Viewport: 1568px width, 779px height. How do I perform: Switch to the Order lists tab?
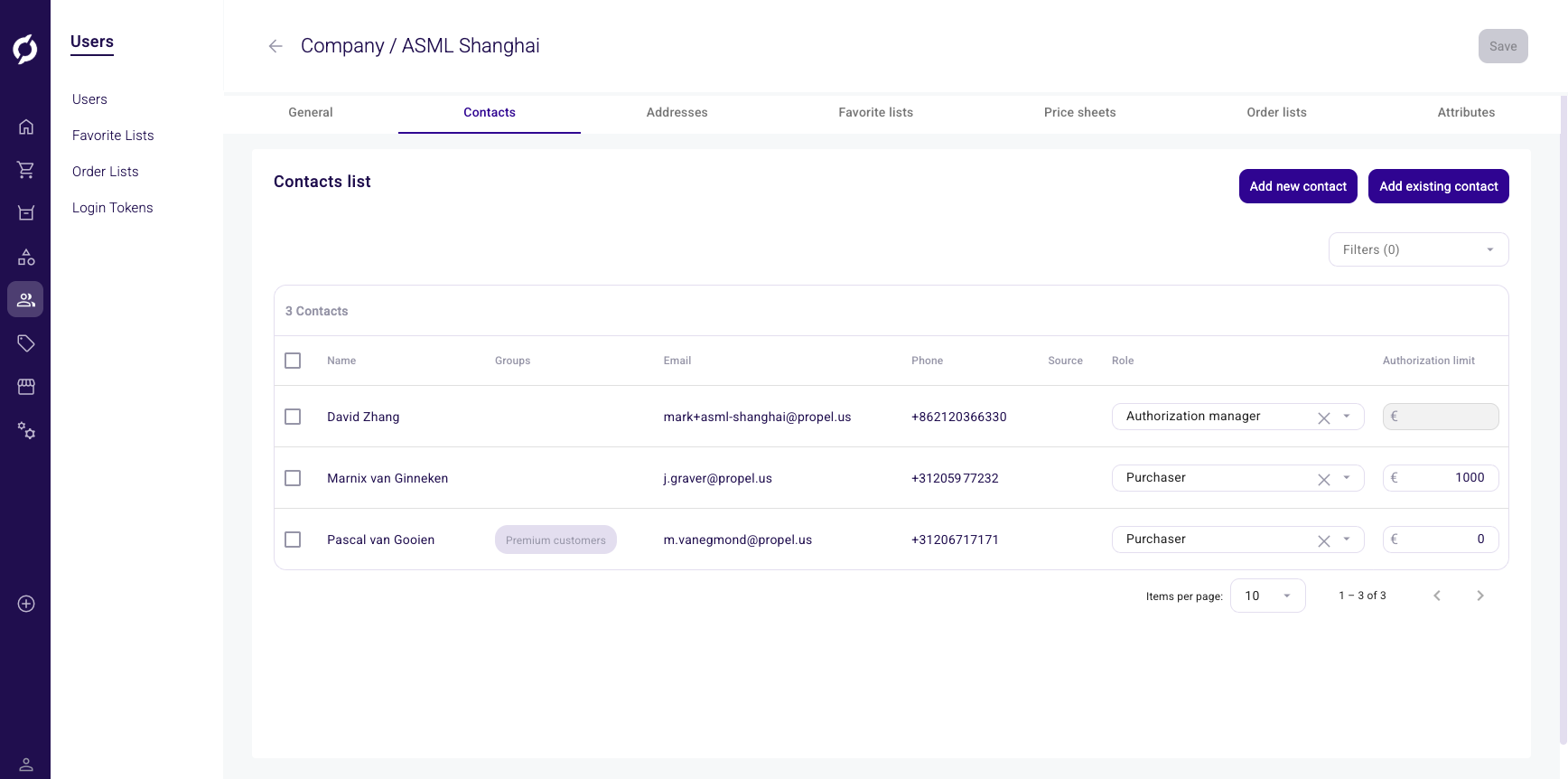coord(1277,112)
